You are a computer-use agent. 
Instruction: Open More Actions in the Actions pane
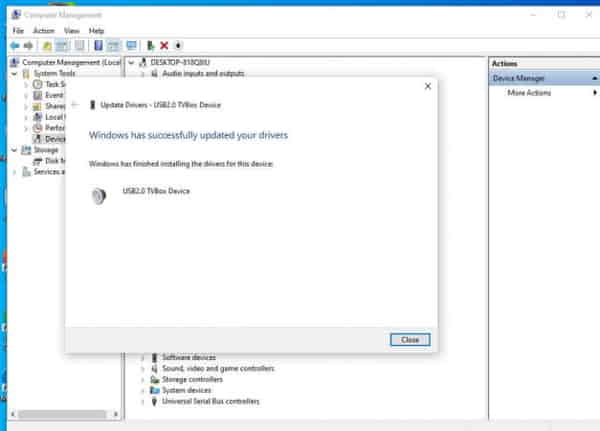click(x=529, y=93)
